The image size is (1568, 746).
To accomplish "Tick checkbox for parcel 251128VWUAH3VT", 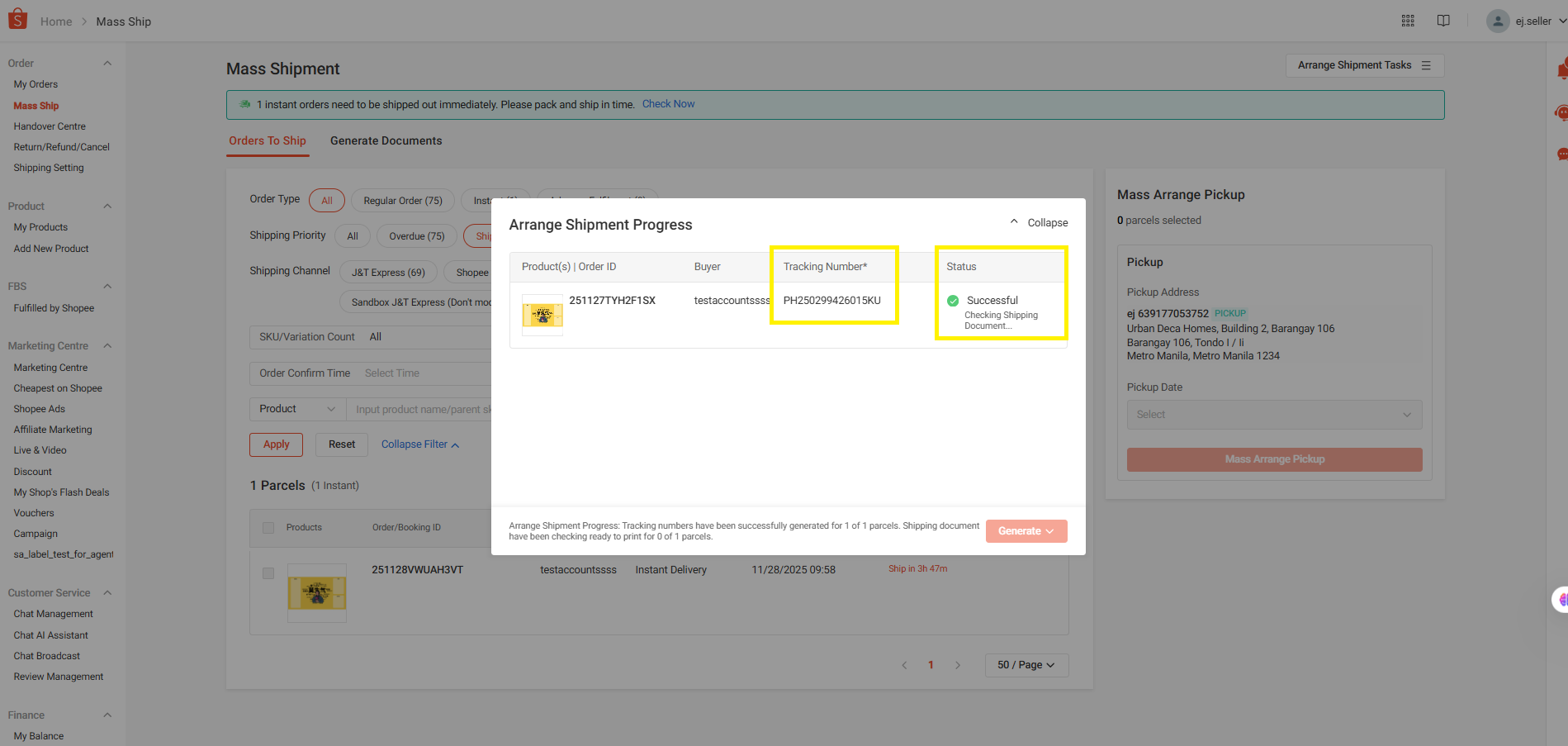I will (x=268, y=573).
